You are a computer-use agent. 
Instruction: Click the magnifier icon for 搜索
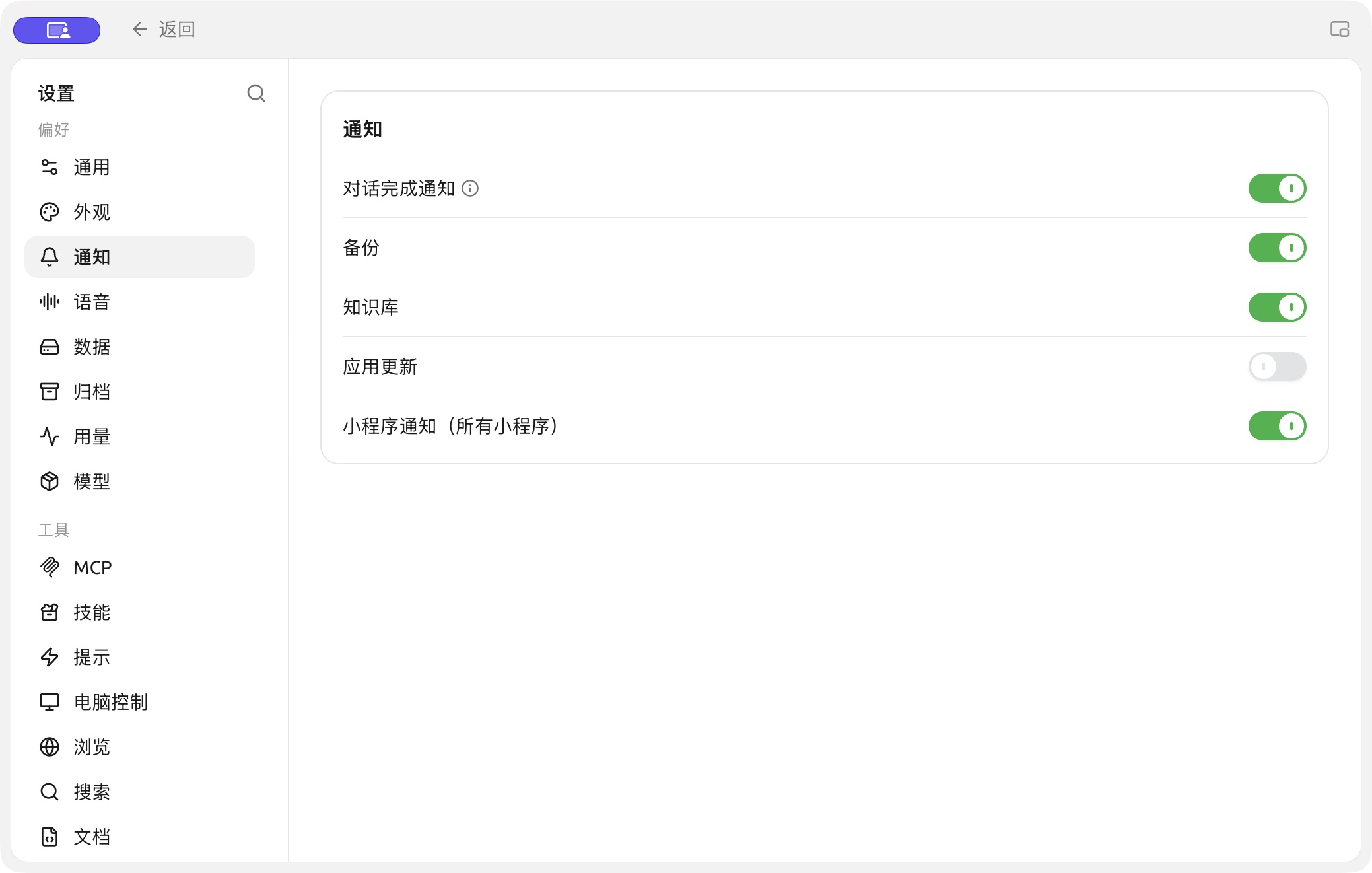point(50,792)
